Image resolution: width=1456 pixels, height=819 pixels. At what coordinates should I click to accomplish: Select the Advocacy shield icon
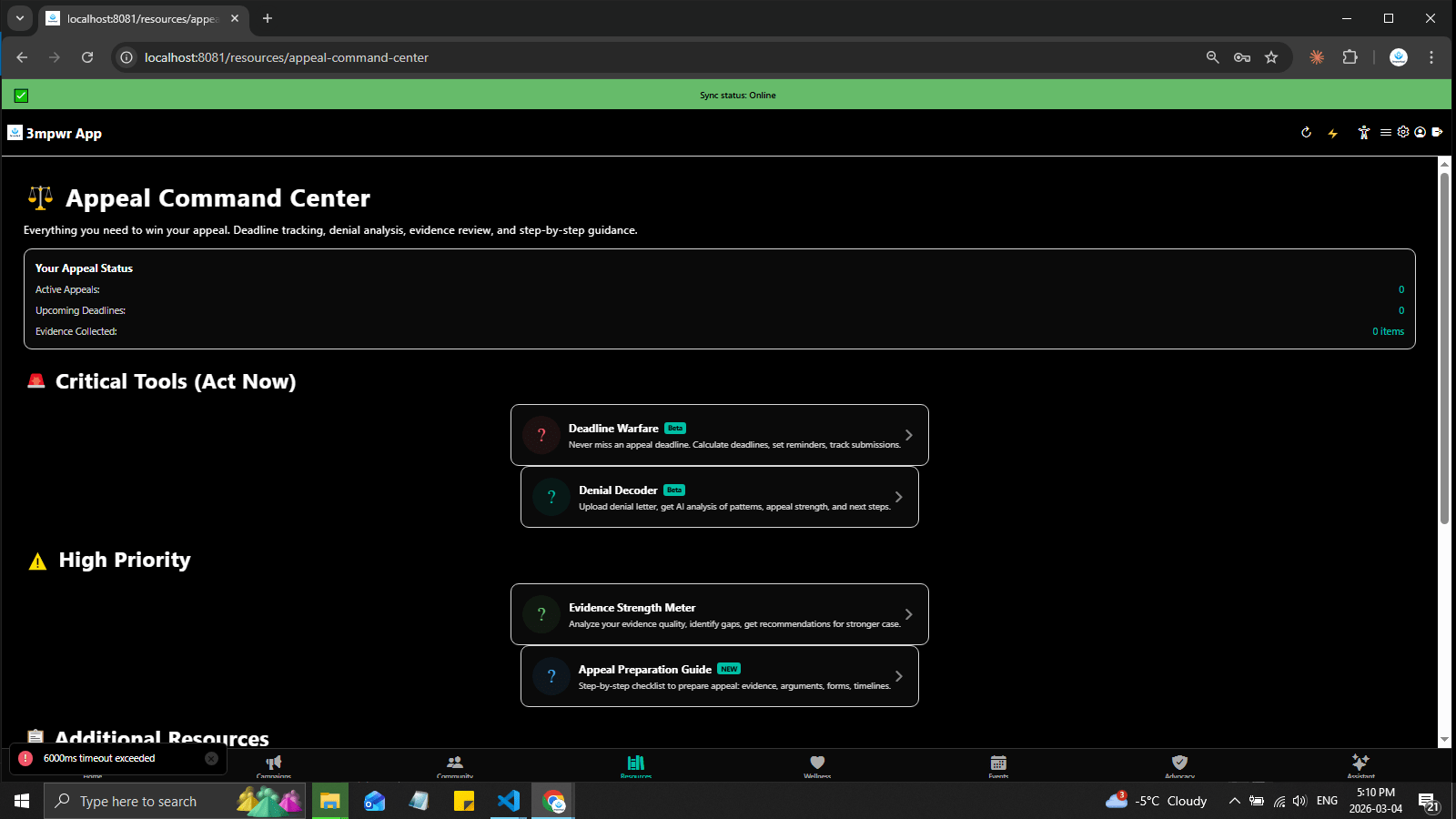pos(1179,763)
